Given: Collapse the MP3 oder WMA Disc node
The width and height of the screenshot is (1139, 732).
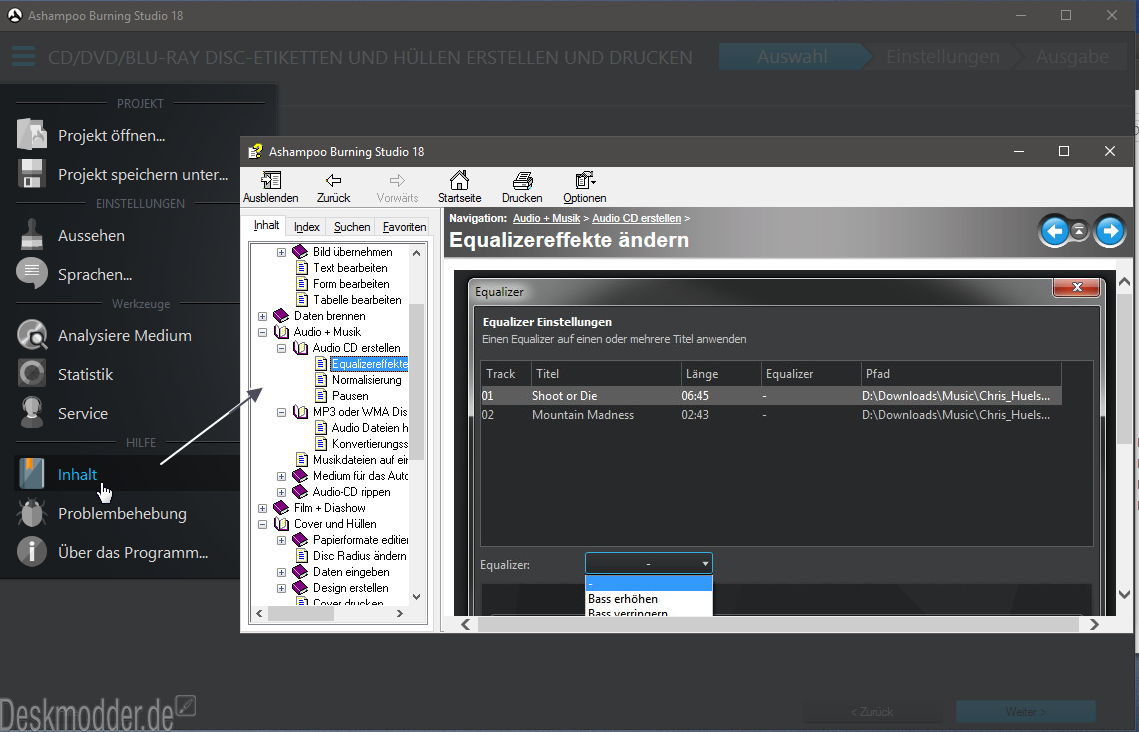Looking at the screenshot, I should 281,412.
